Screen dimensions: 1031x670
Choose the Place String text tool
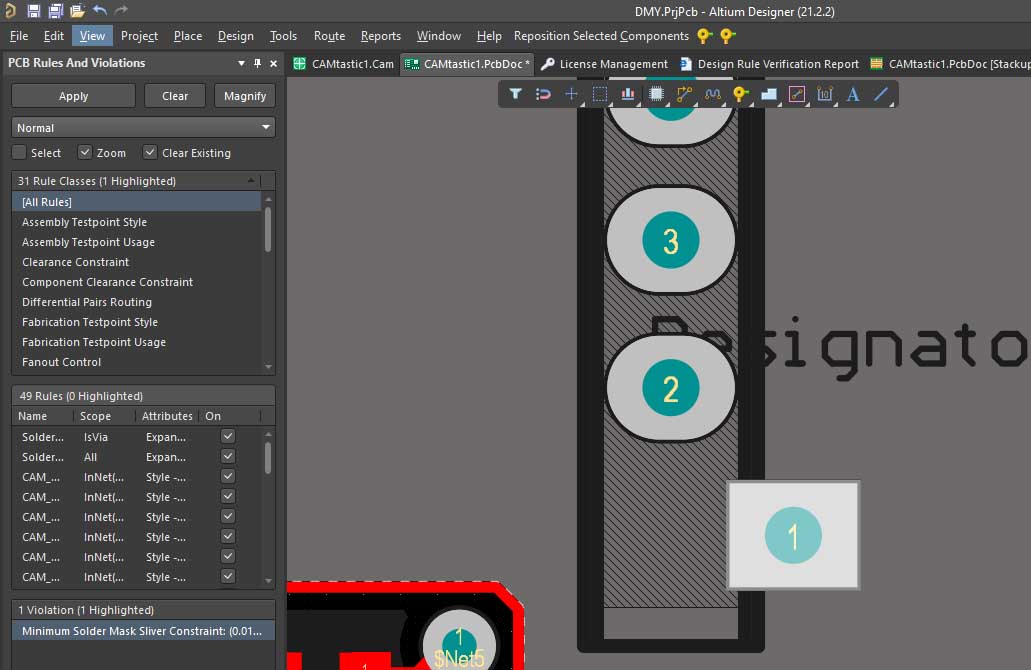853,94
